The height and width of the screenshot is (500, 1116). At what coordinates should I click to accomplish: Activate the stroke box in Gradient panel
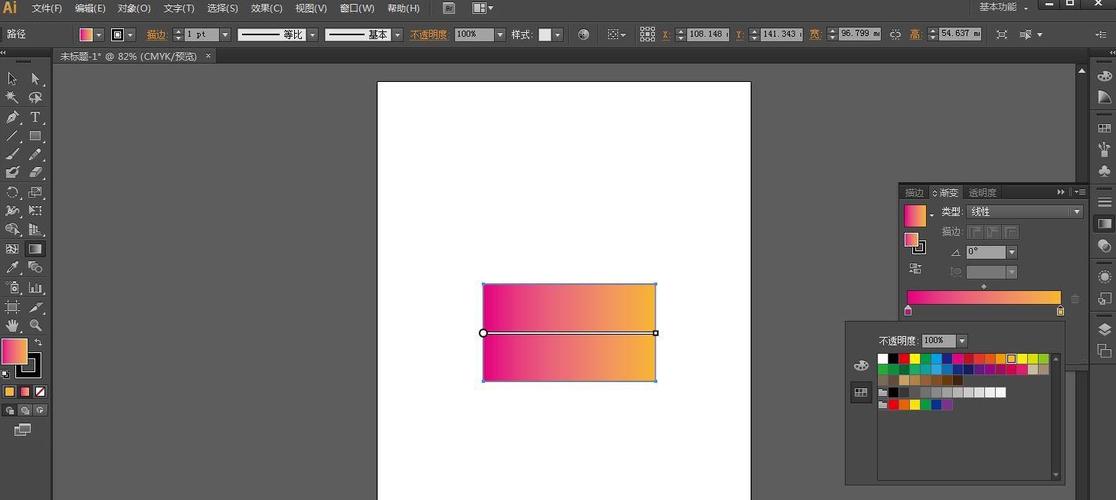(919, 248)
